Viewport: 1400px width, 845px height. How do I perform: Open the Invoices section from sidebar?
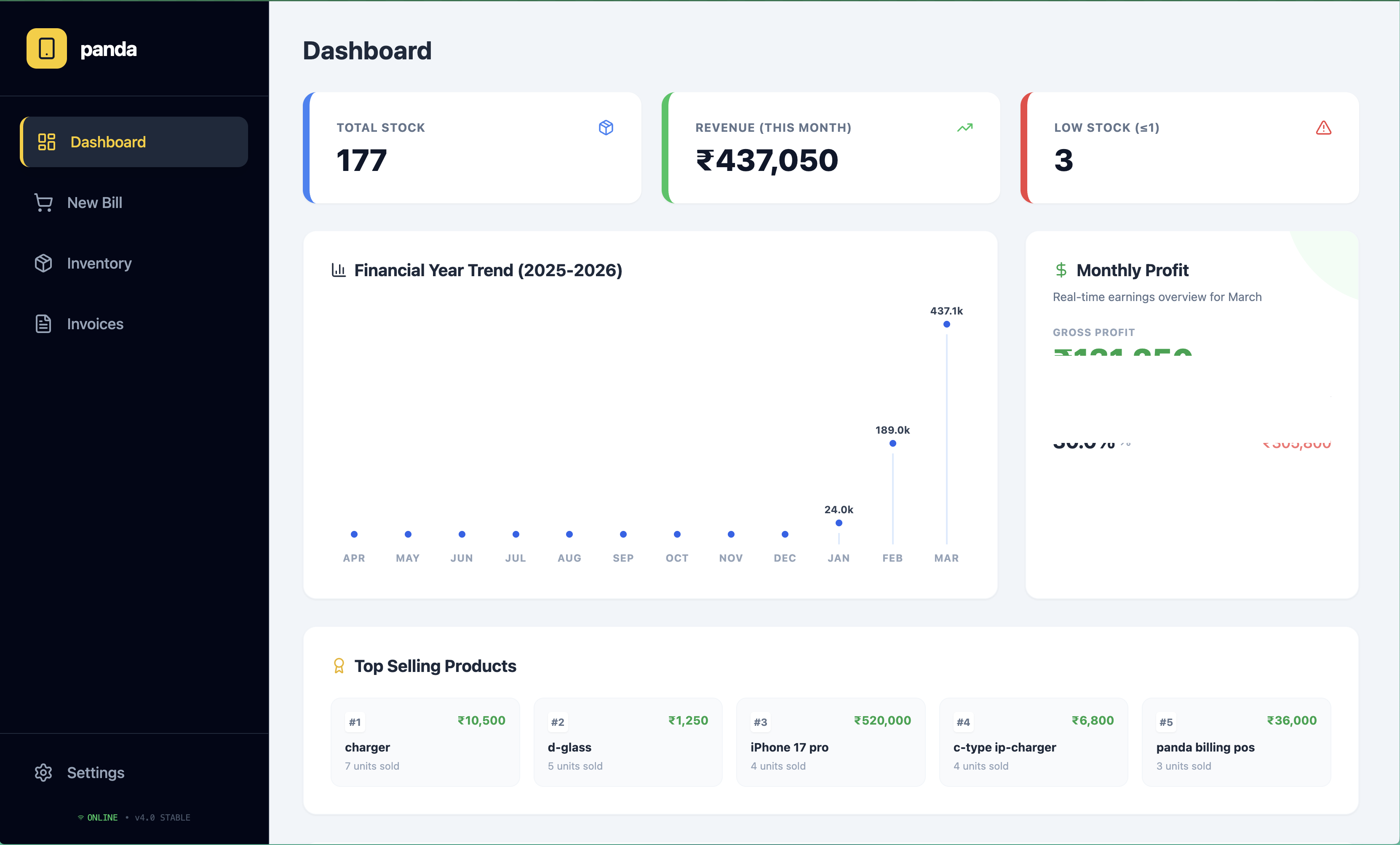[x=96, y=324]
